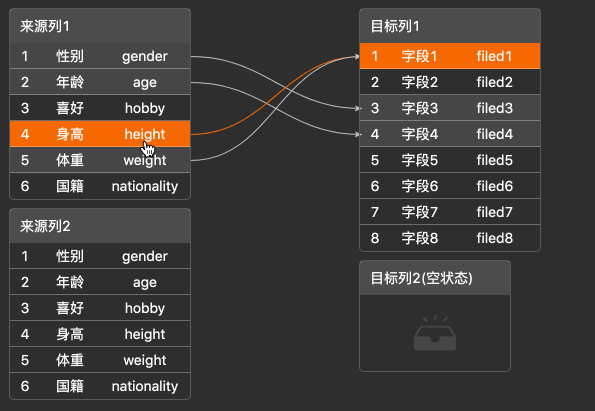Select the age row in 来源列1
Image resolution: width=595 pixels, height=411 pixels.
100,82
